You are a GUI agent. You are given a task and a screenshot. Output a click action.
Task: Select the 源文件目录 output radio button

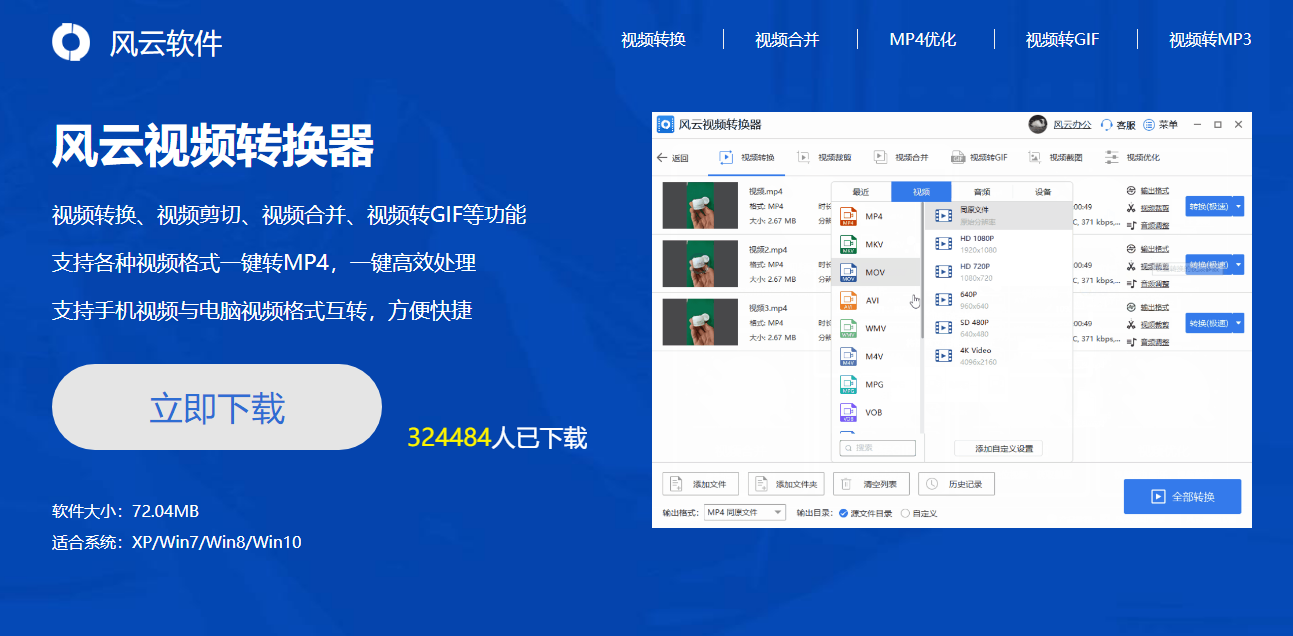click(x=842, y=513)
